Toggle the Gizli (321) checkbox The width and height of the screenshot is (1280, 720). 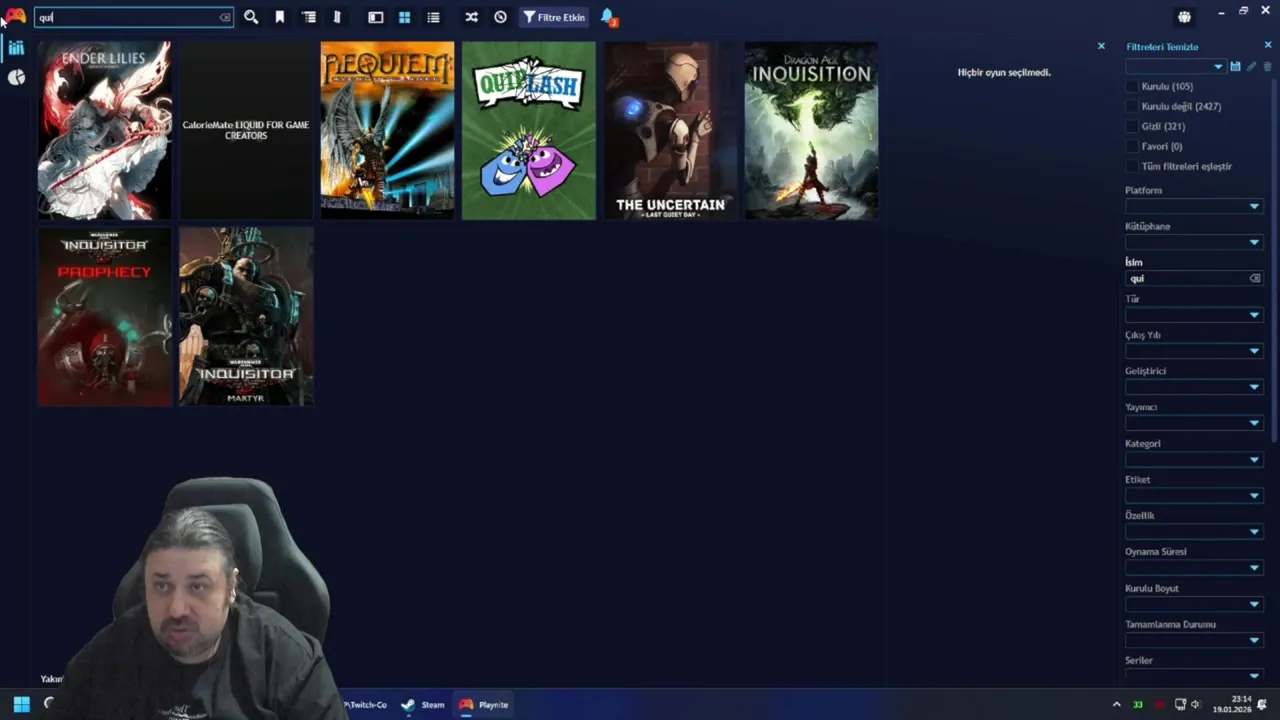point(1132,126)
